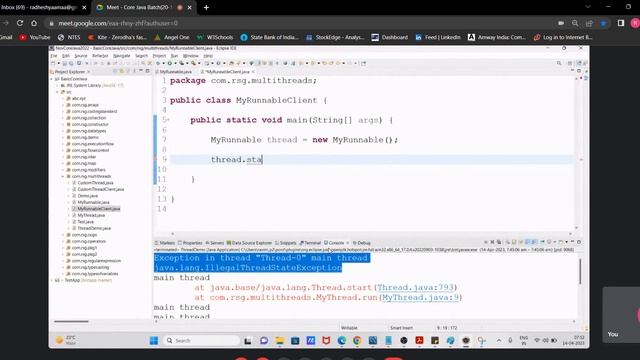Image resolution: width=640 pixels, height=360 pixels.
Task: Open Thread.java:793 stack trace link
Action: [x=415, y=287]
